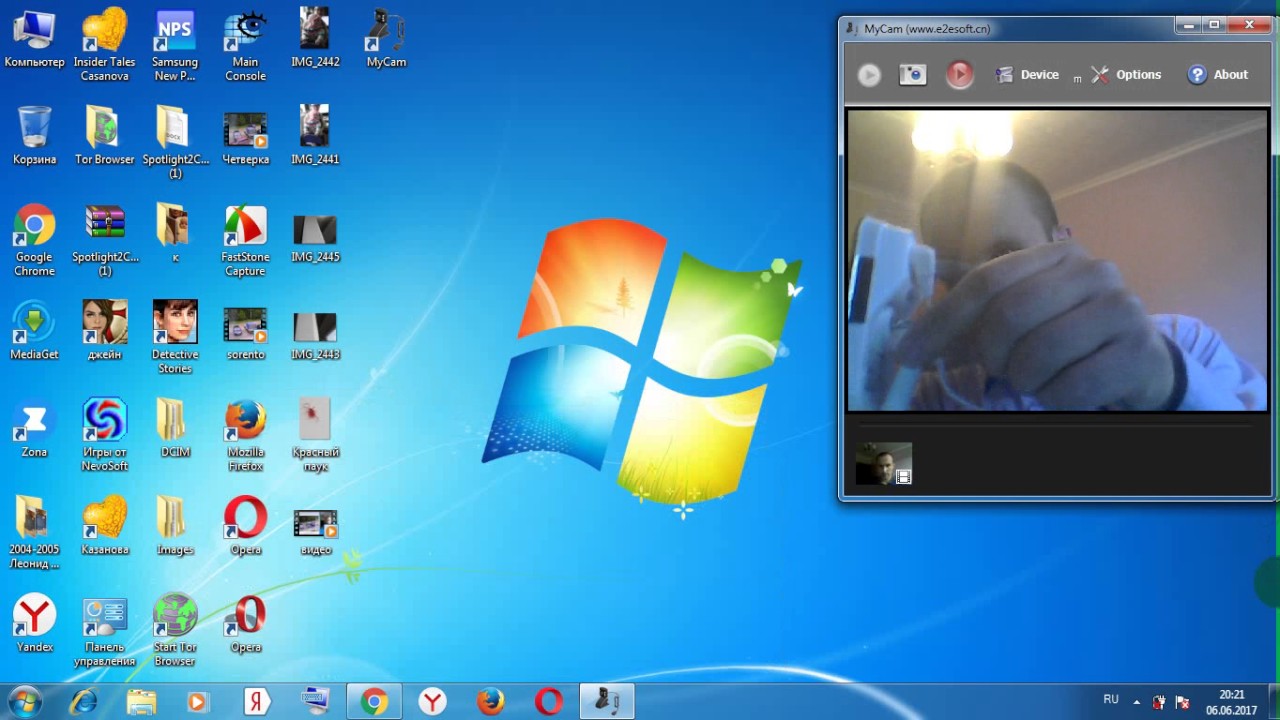Launch FastStone Capture shortcut

(x=245, y=241)
